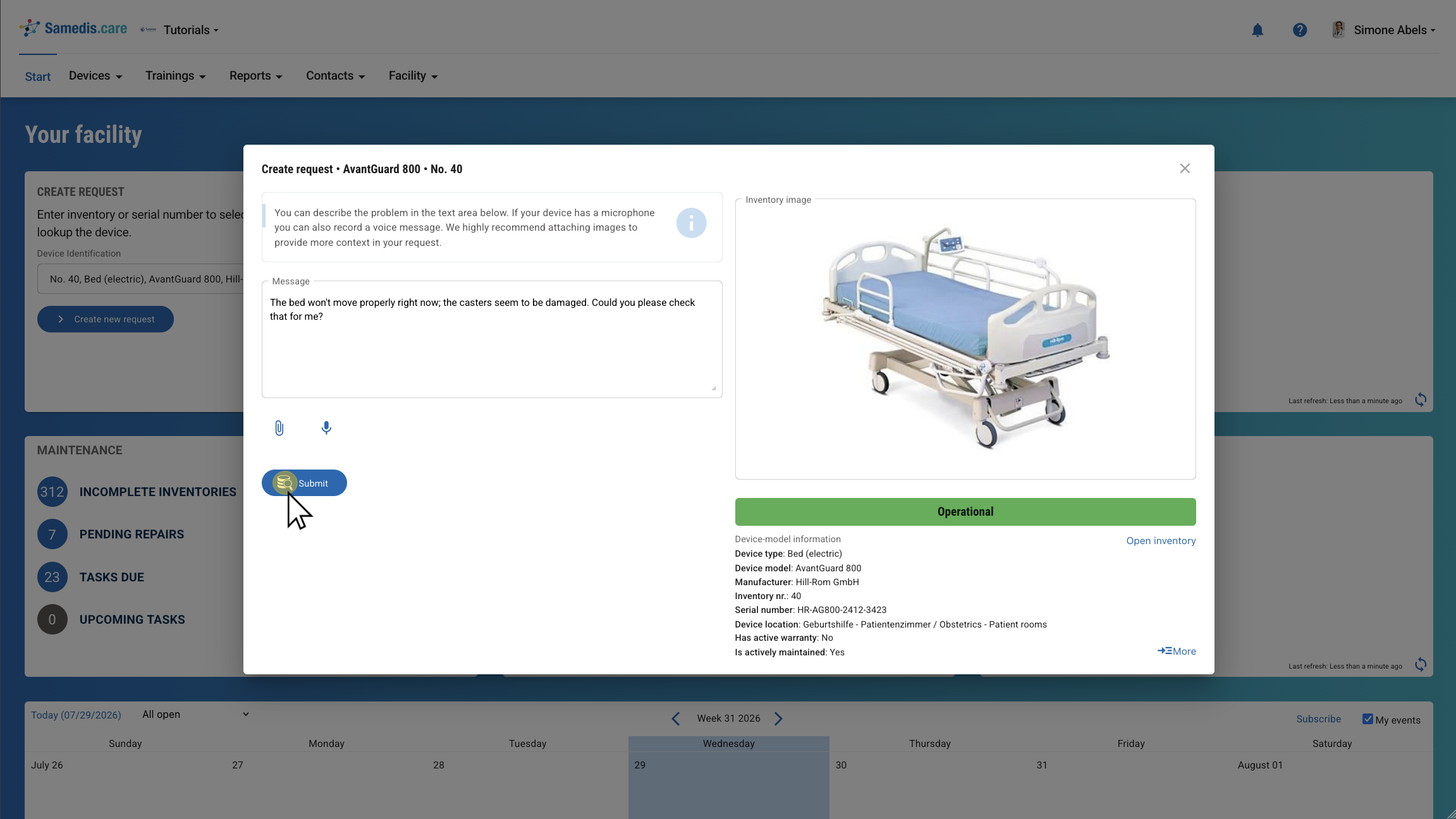The image size is (1456, 819).
Task: Open the Contacts menu
Action: (x=336, y=76)
